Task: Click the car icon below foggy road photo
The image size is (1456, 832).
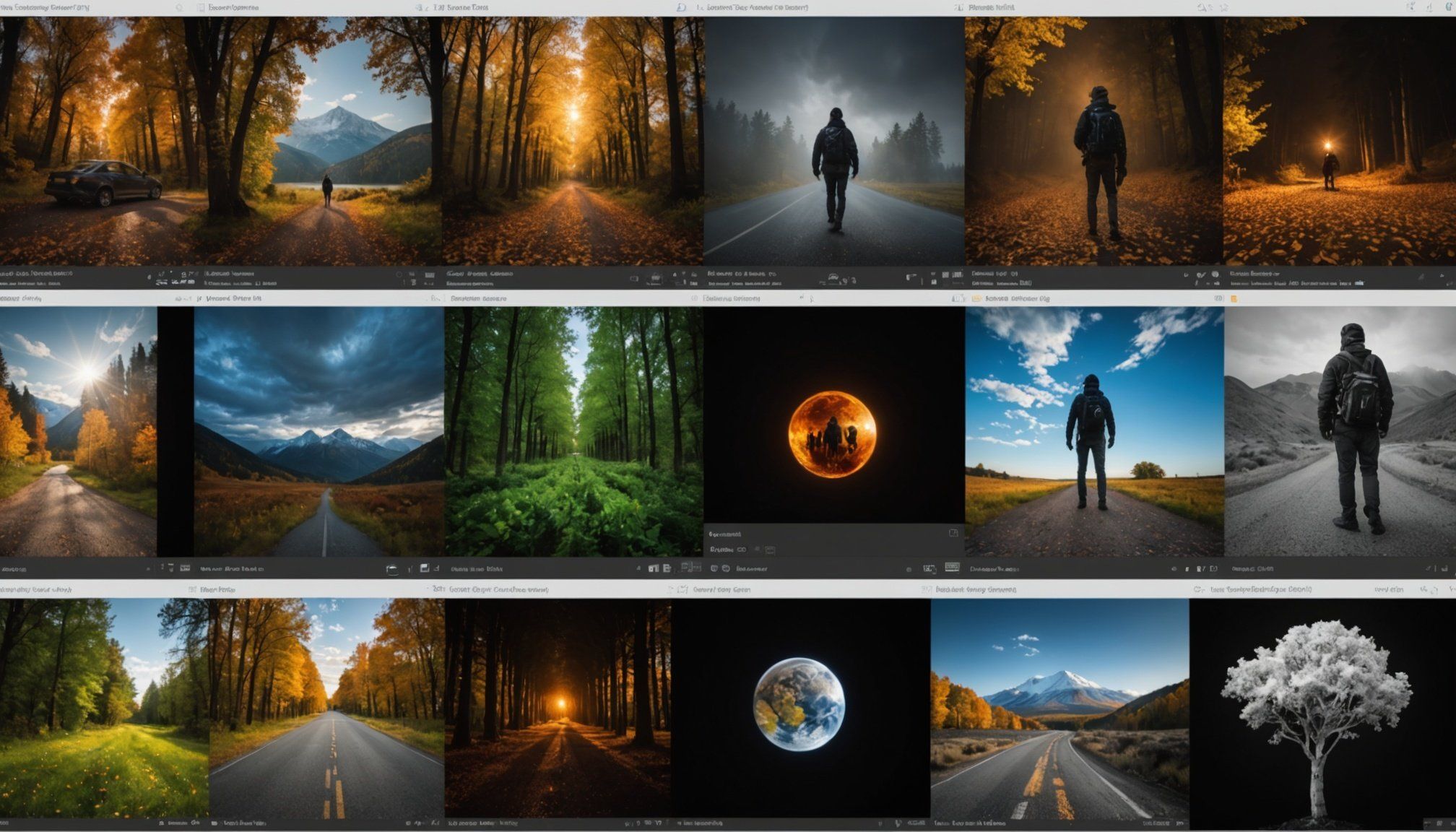Action: point(833,278)
